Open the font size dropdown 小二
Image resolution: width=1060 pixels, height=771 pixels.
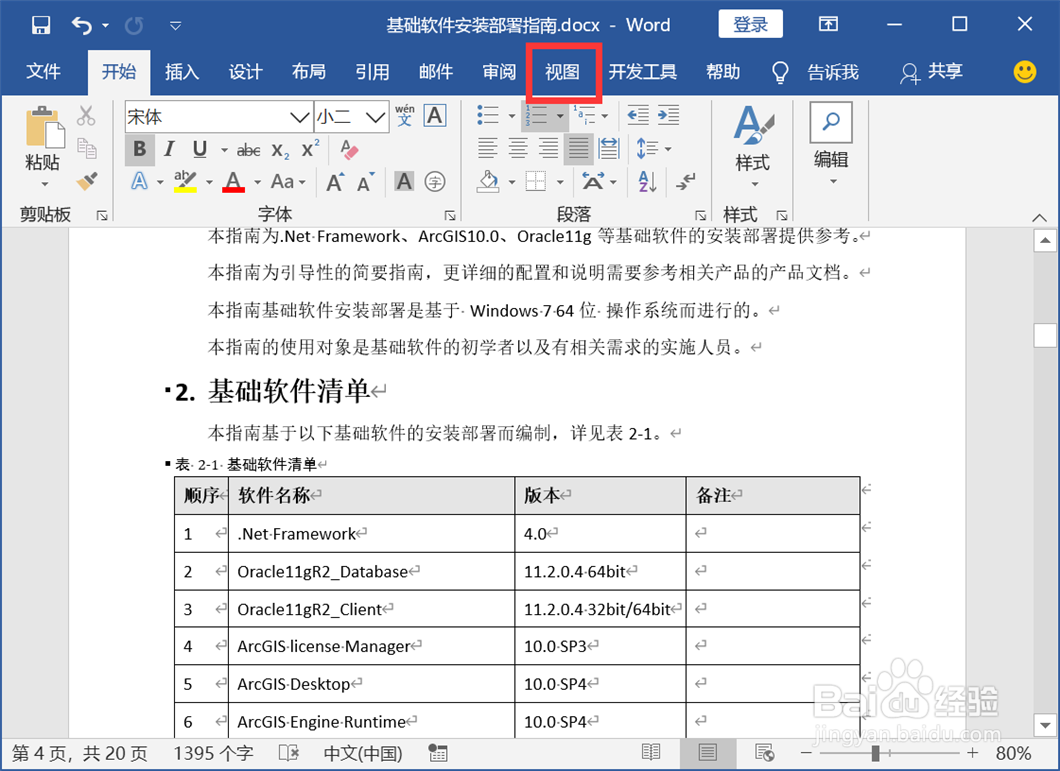point(375,117)
